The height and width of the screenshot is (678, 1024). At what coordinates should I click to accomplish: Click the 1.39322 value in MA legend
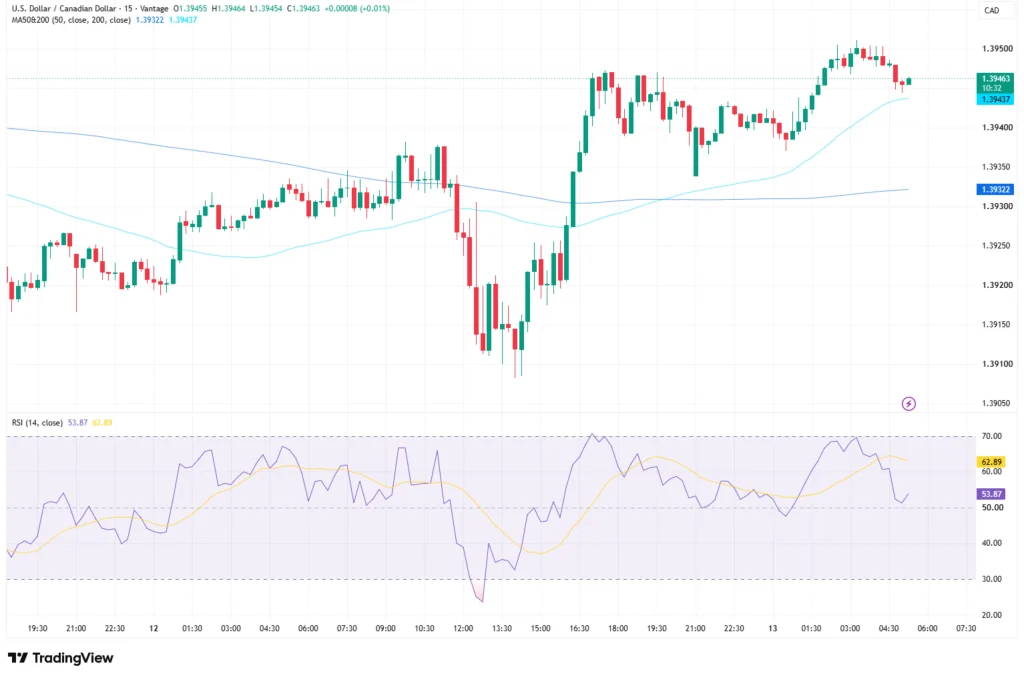coord(150,20)
